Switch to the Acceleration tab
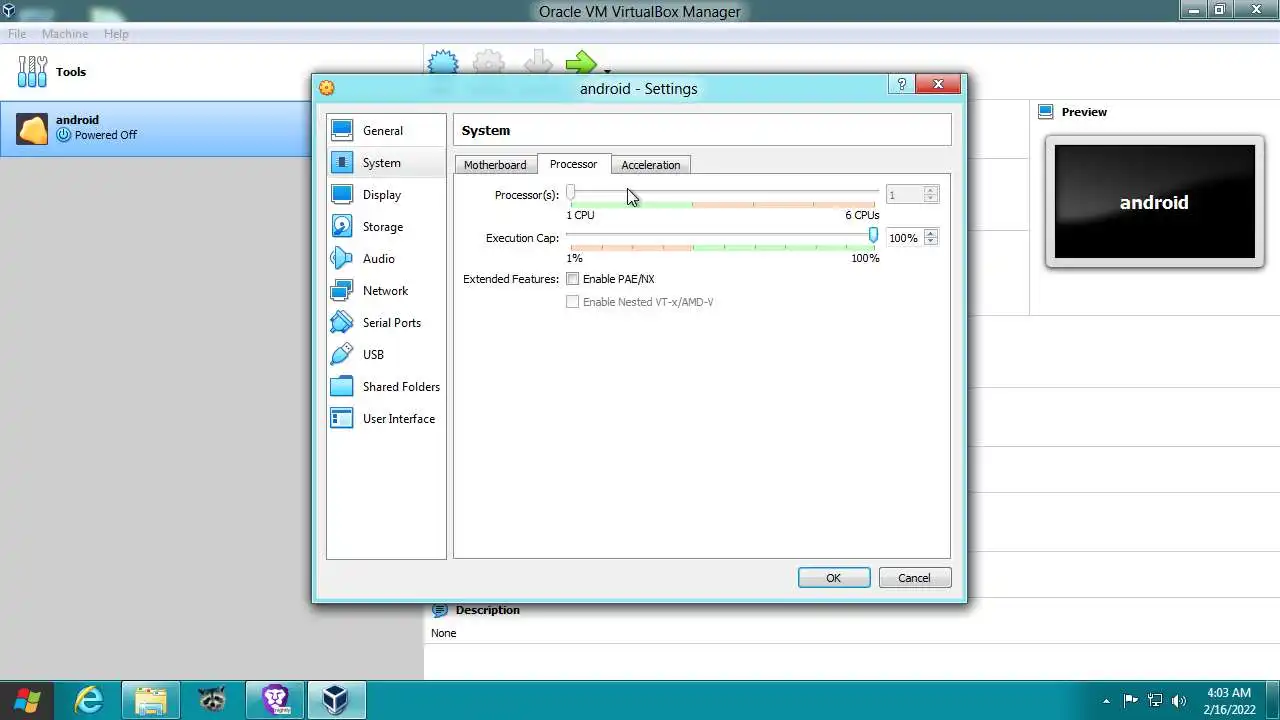The width and height of the screenshot is (1280, 720). [x=650, y=165]
